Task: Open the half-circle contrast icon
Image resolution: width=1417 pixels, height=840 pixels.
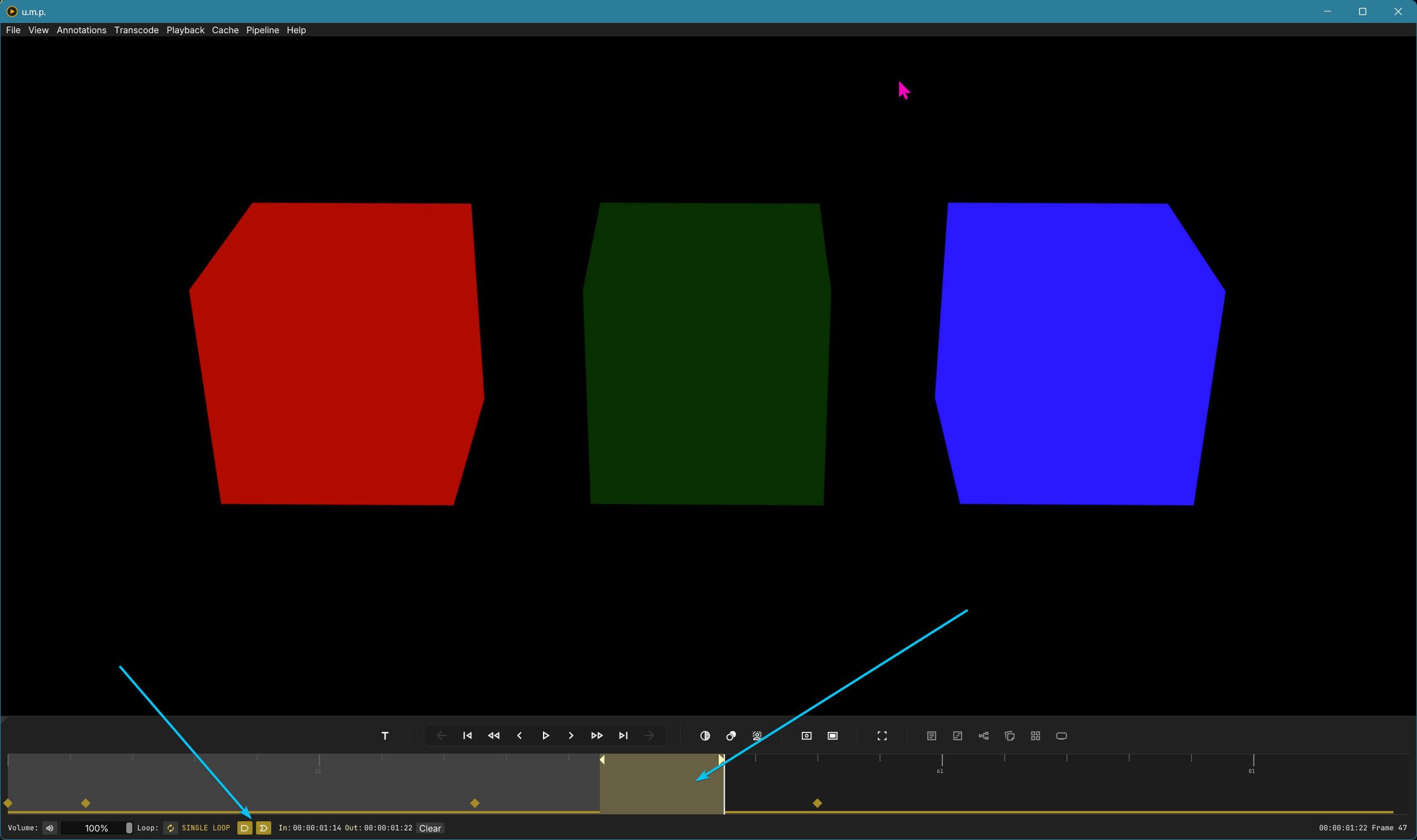Action: coord(705,736)
